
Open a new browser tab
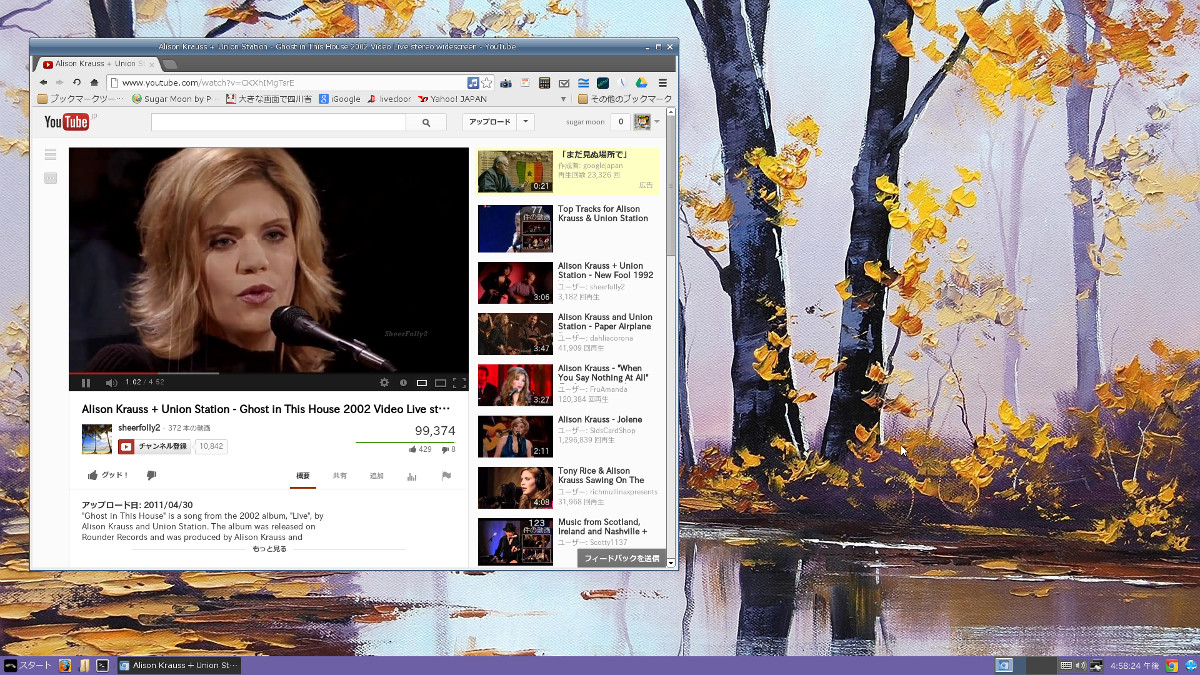point(170,65)
